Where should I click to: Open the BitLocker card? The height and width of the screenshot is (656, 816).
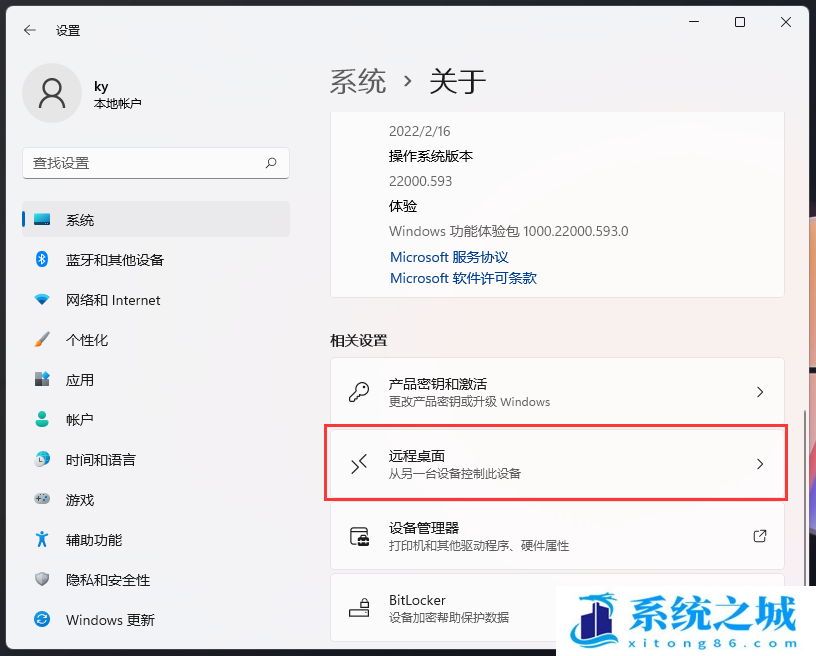(x=557, y=608)
